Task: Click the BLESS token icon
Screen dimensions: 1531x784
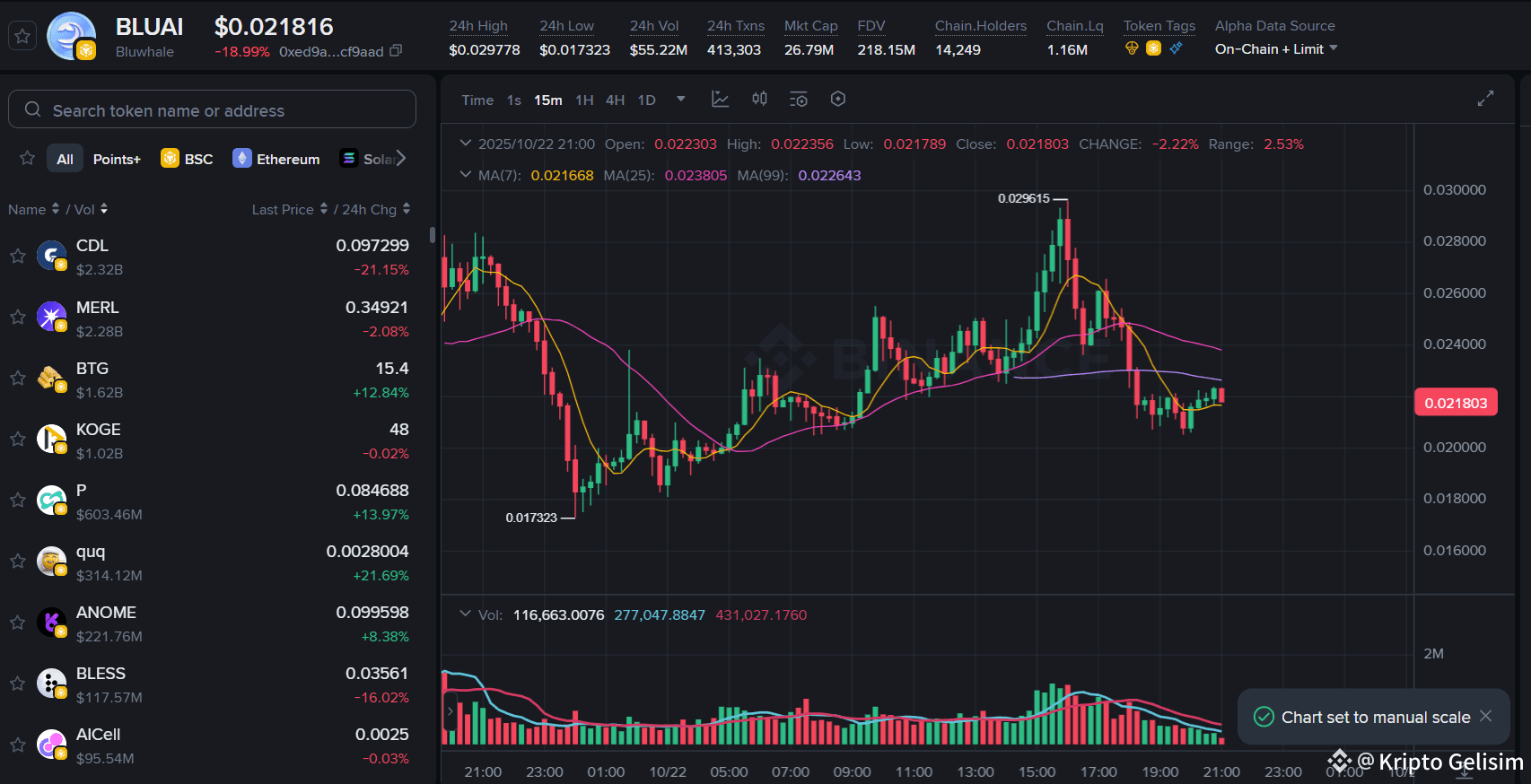Action: [x=51, y=683]
